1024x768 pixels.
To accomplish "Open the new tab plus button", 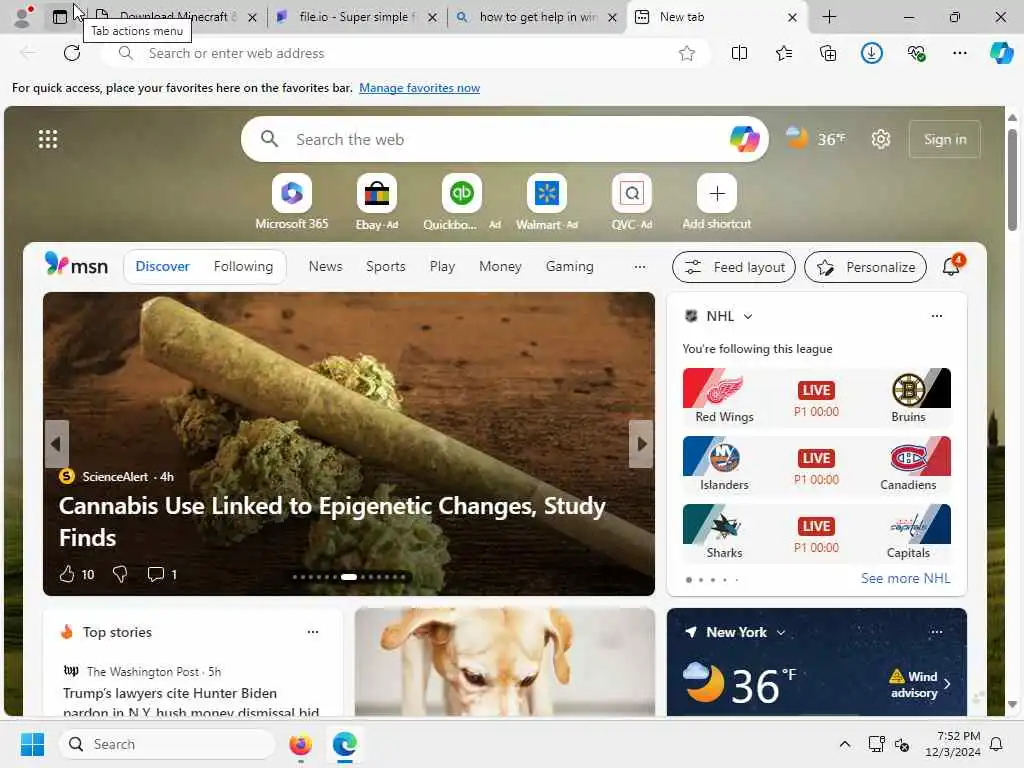I will (829, 17).
